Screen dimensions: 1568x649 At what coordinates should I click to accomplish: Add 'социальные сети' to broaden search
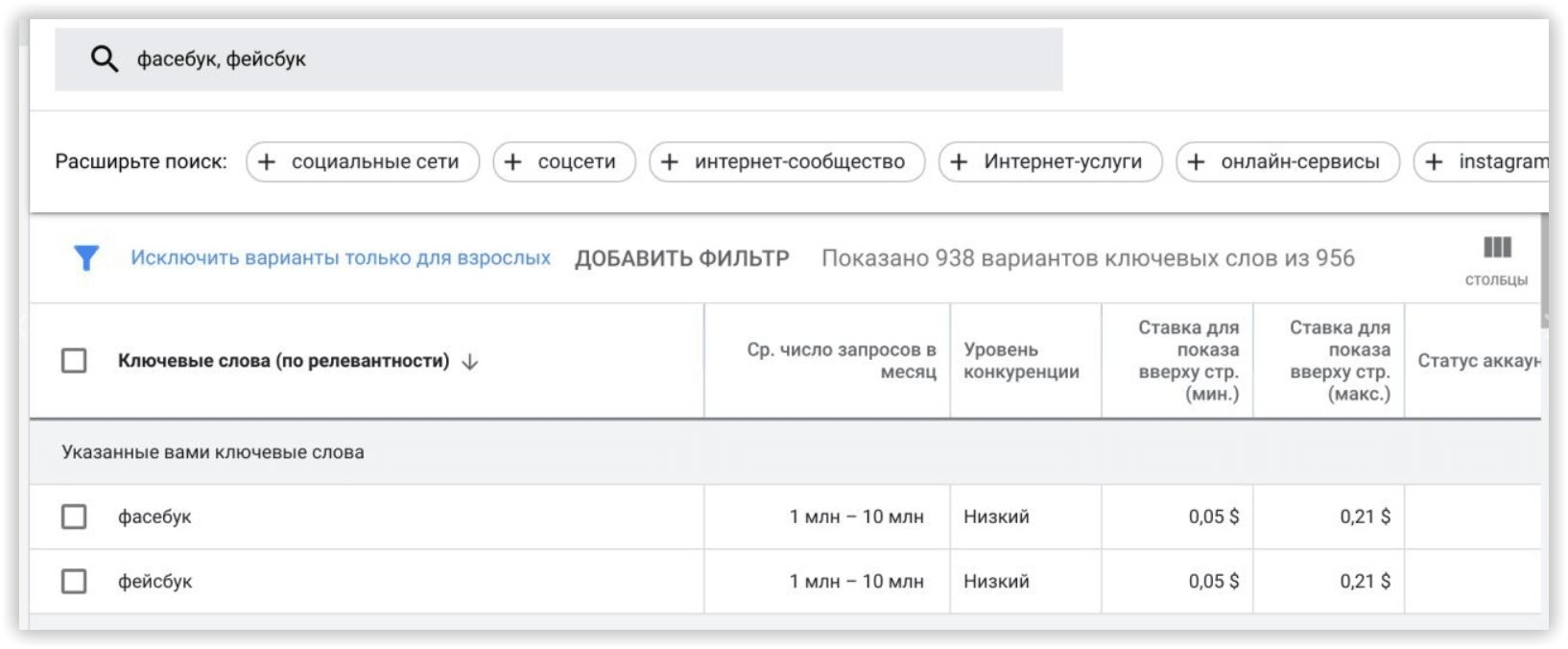(x=363, y=162)
